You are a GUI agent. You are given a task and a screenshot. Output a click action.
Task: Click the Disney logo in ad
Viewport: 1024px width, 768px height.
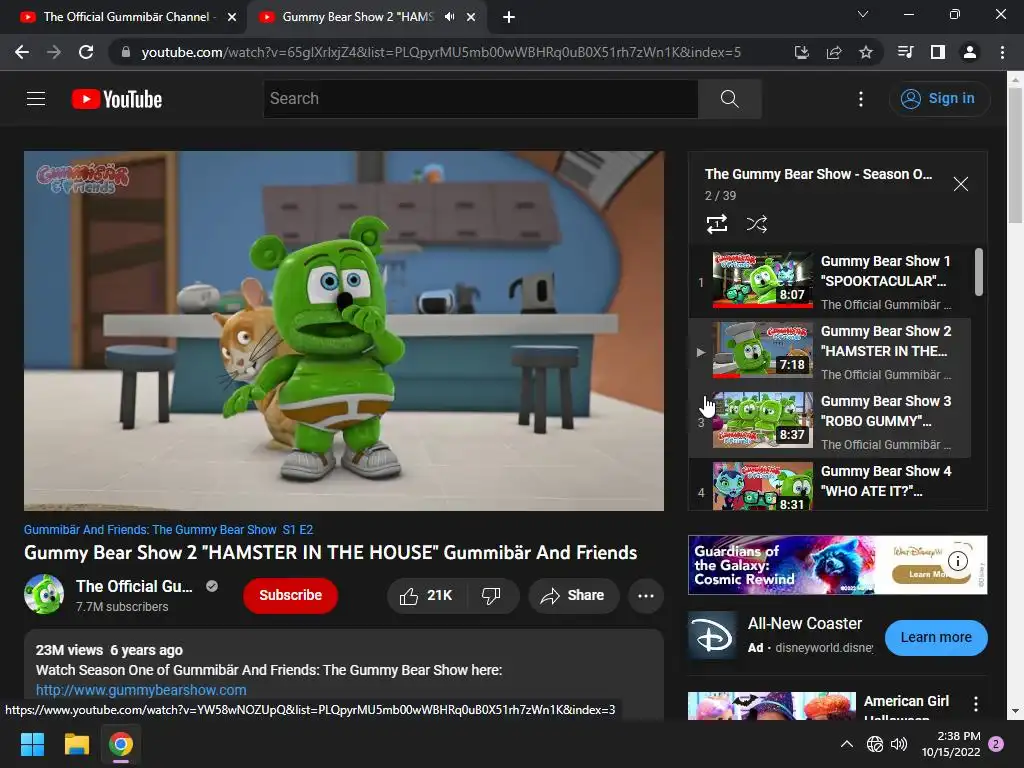713,637
